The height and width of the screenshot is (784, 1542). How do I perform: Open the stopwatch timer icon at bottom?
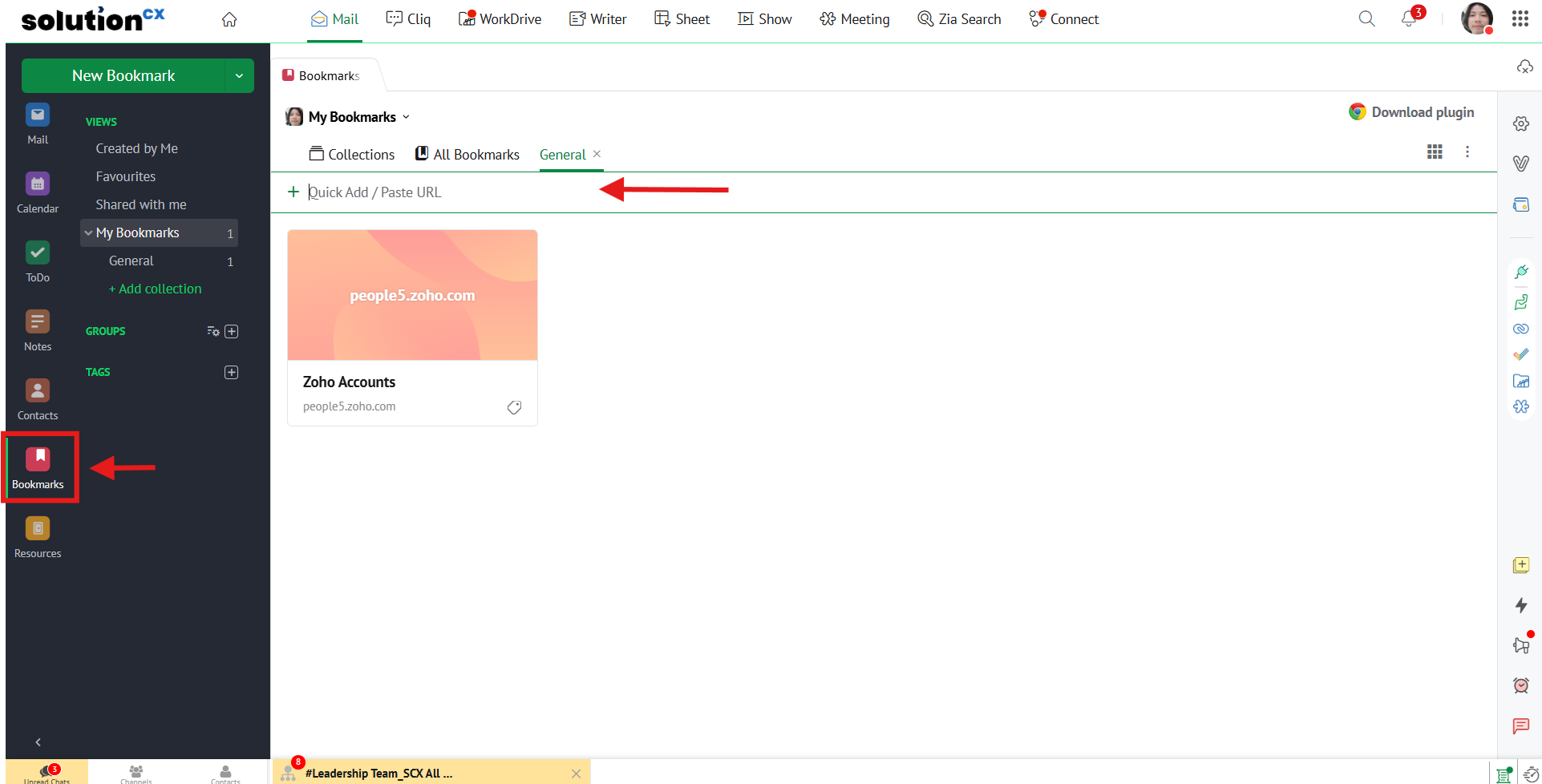pyautogui.click(x=1531, y=774)
